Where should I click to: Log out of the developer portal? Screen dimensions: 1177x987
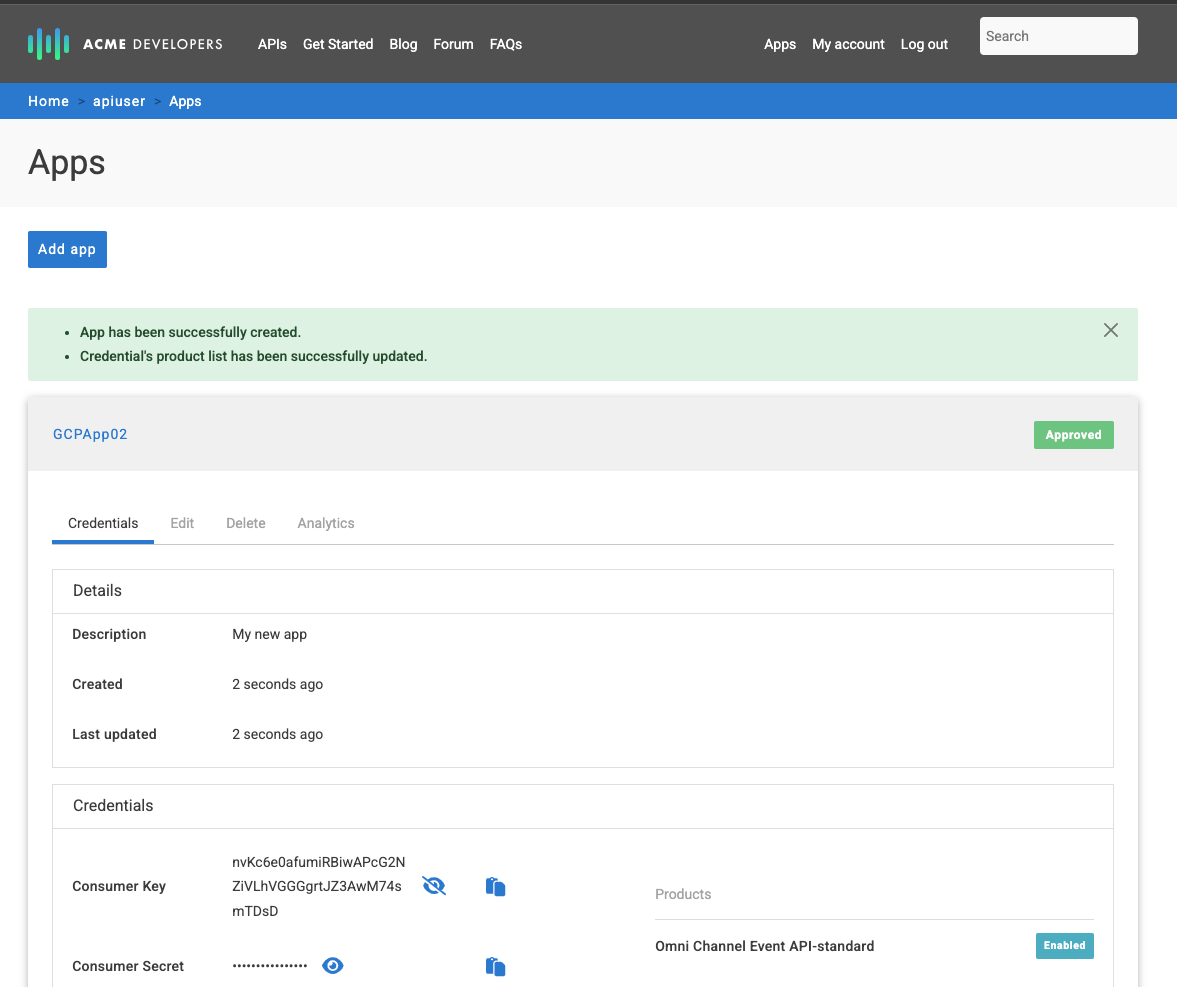coord(924,44)
